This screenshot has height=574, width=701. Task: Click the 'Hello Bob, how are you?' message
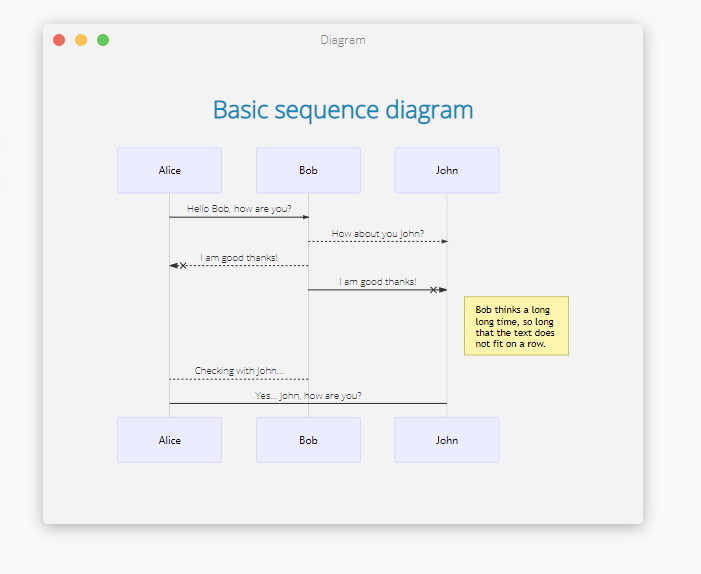click(239, 209)
